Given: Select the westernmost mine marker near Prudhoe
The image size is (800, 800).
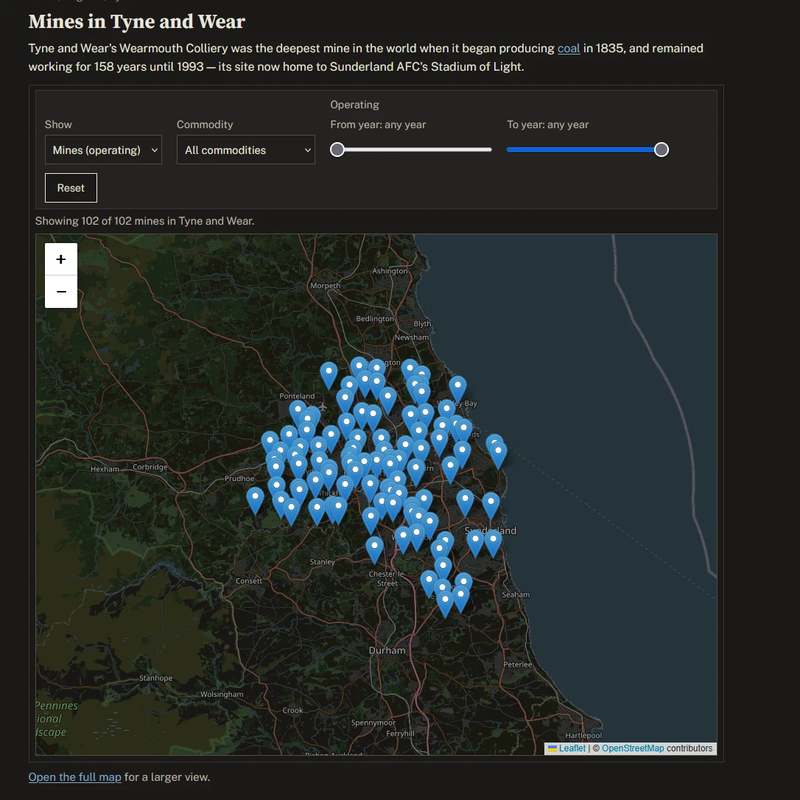Looking at the screenshot, I should (255, 500).
